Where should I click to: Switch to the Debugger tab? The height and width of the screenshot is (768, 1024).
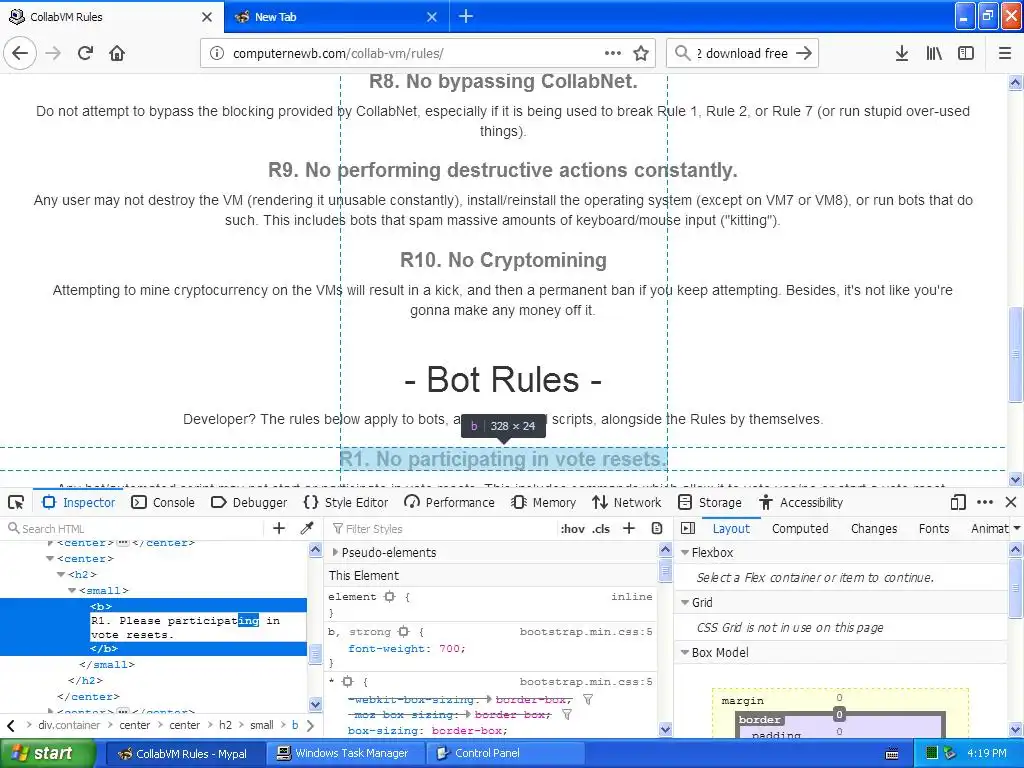(x=249, y=502)
